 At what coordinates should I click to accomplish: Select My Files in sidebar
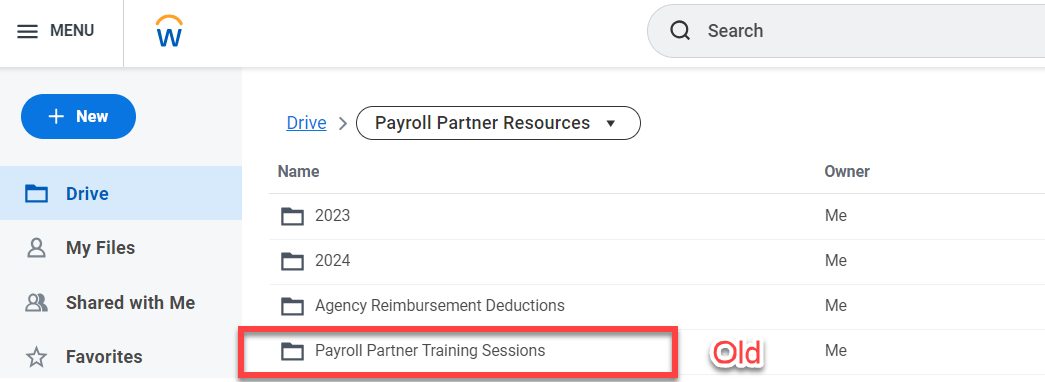pyautogui.click(x=121, y=248)
